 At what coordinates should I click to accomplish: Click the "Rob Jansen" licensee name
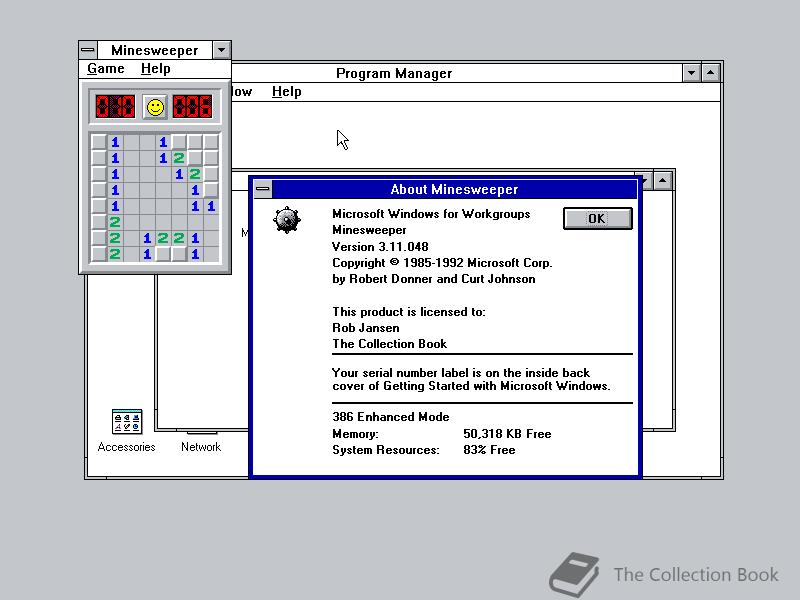(366, 328)
